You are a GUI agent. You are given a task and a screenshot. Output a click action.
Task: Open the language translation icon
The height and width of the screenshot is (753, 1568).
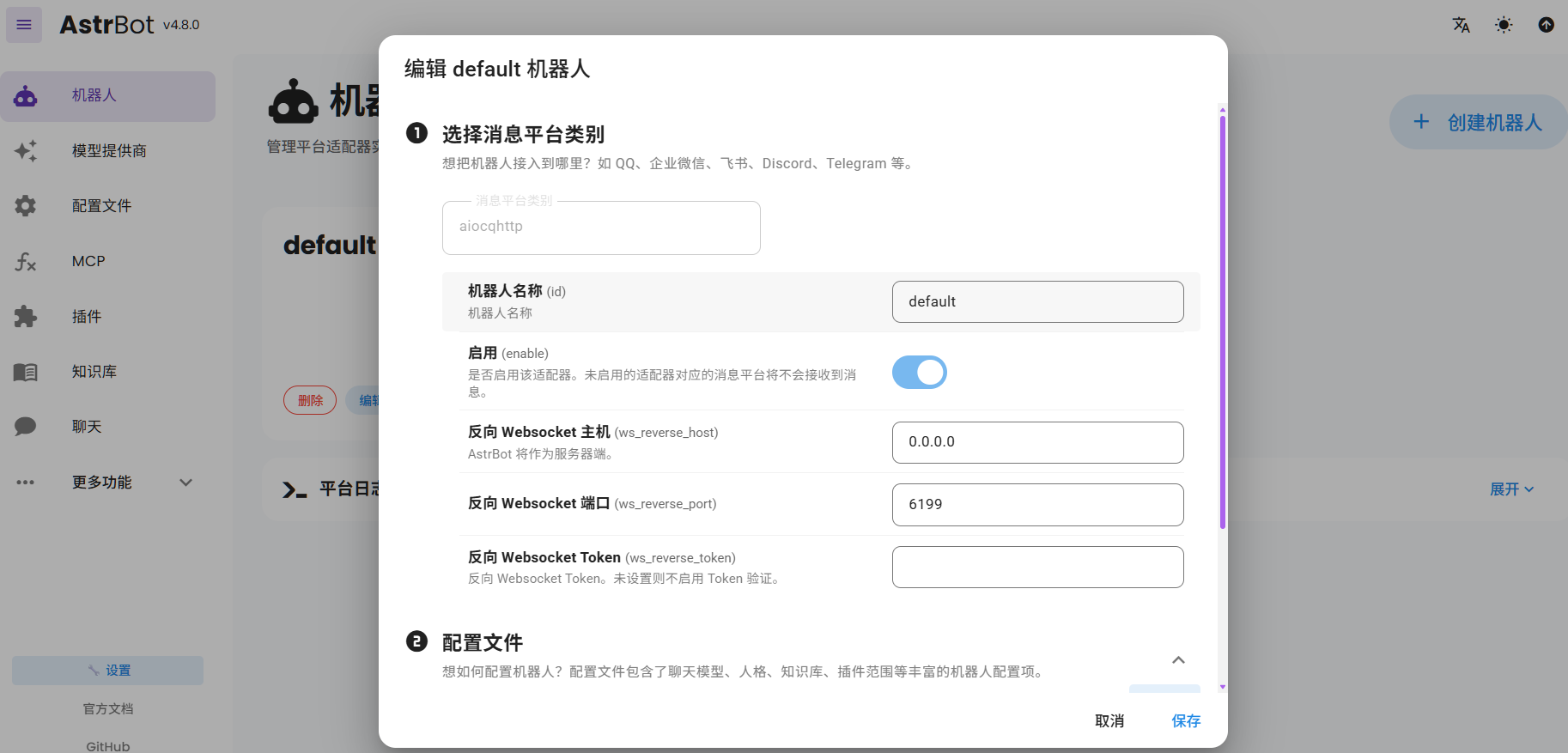pos(1461,25)
